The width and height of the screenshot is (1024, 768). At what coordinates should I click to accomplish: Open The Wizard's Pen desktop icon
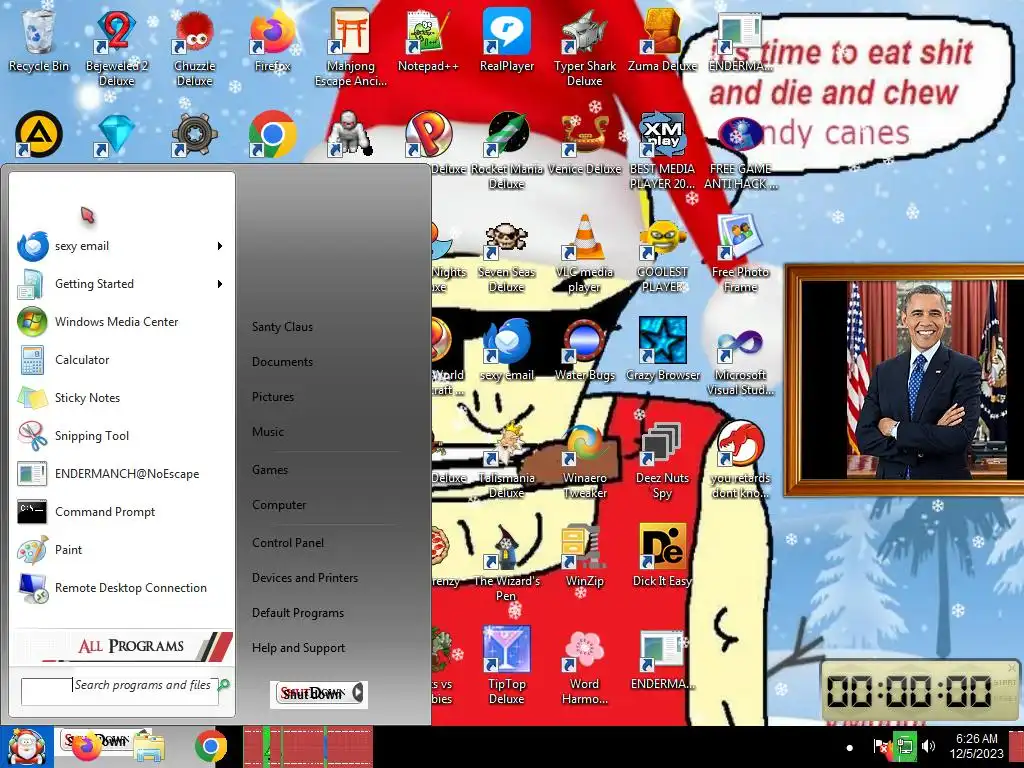coord(507,563)
